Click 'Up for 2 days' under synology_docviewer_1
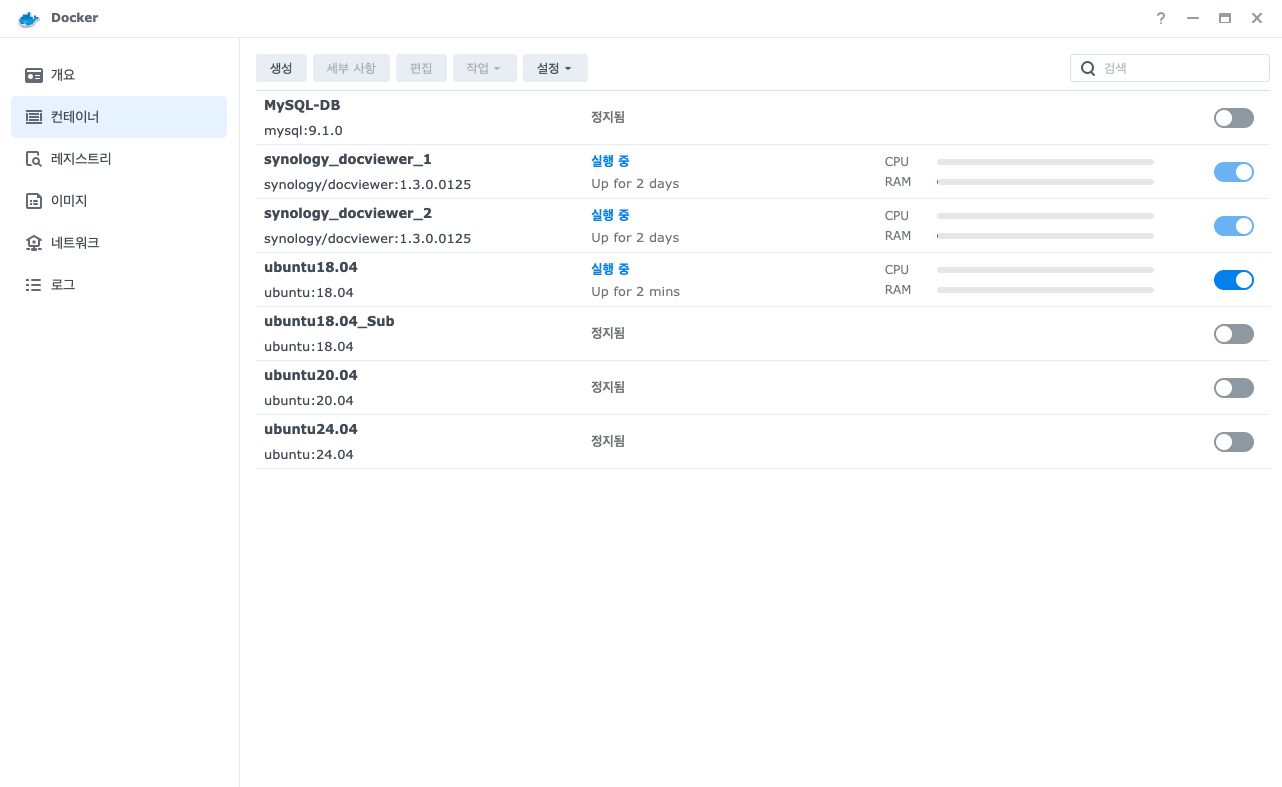 pyautogui.click(x=635, y=184)
